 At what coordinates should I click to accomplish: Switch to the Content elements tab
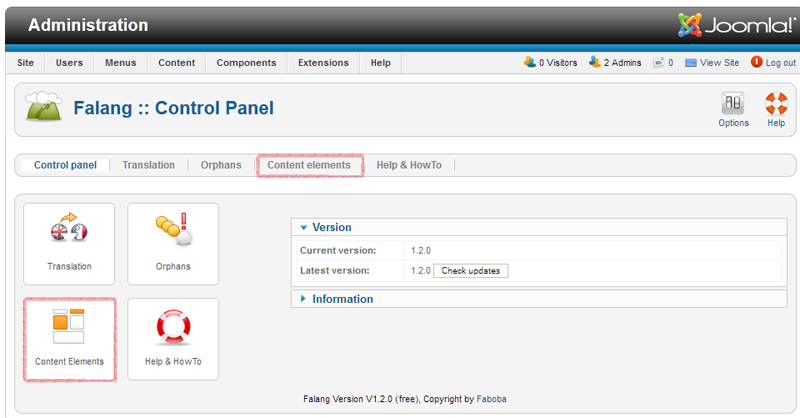coord(309,165)
